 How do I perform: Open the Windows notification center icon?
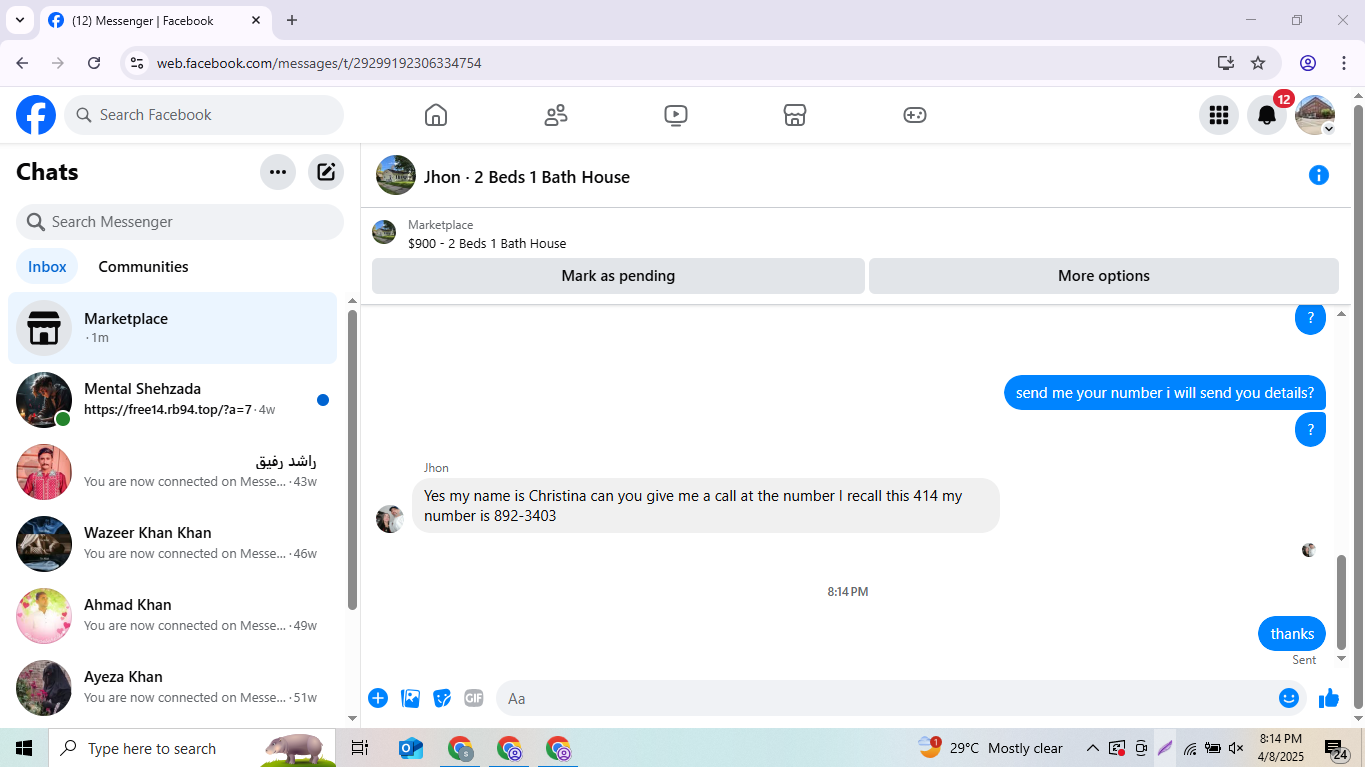coord(1337,748)
